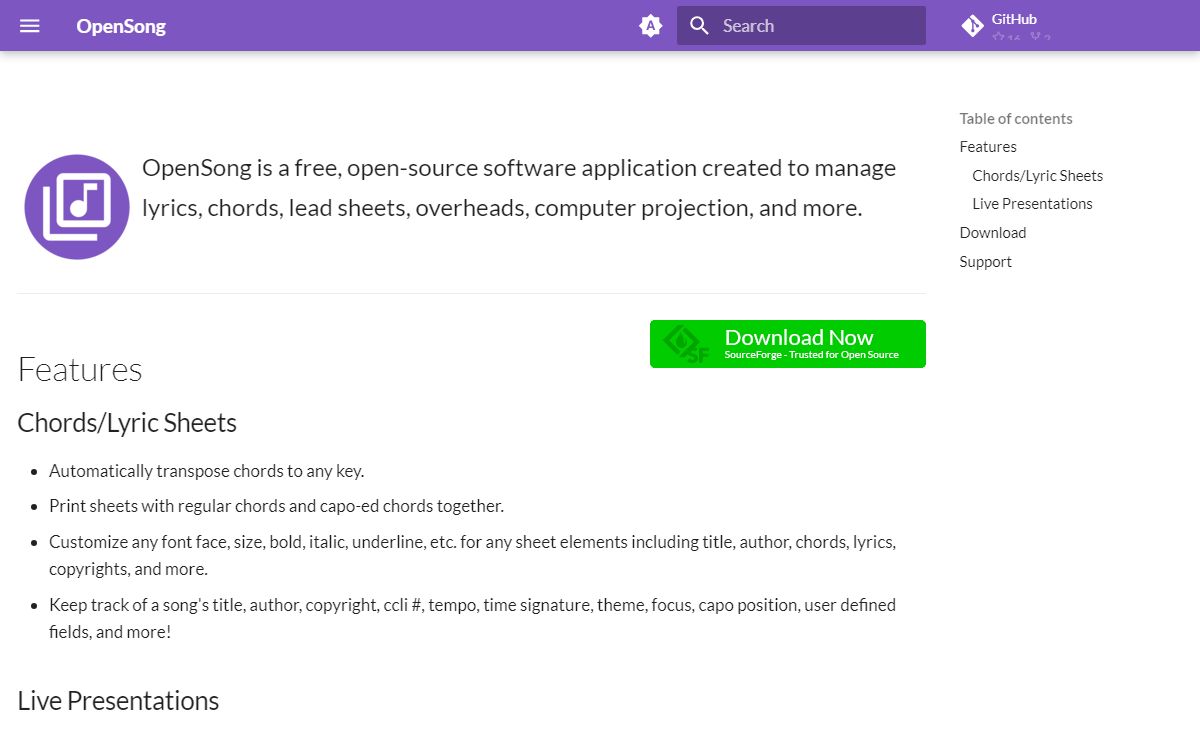Toggle the color scheme with the brightness icon
The width and height of the screenshot is (1200, 740).
[x=651, y=26]
